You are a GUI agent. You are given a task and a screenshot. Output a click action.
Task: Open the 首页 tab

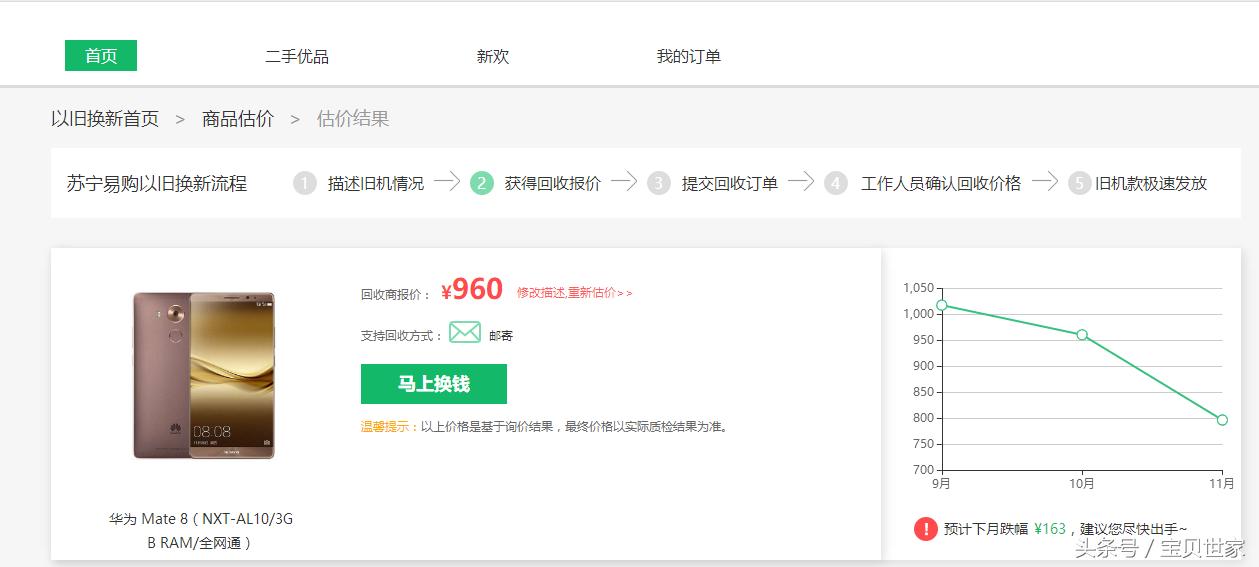101,56
